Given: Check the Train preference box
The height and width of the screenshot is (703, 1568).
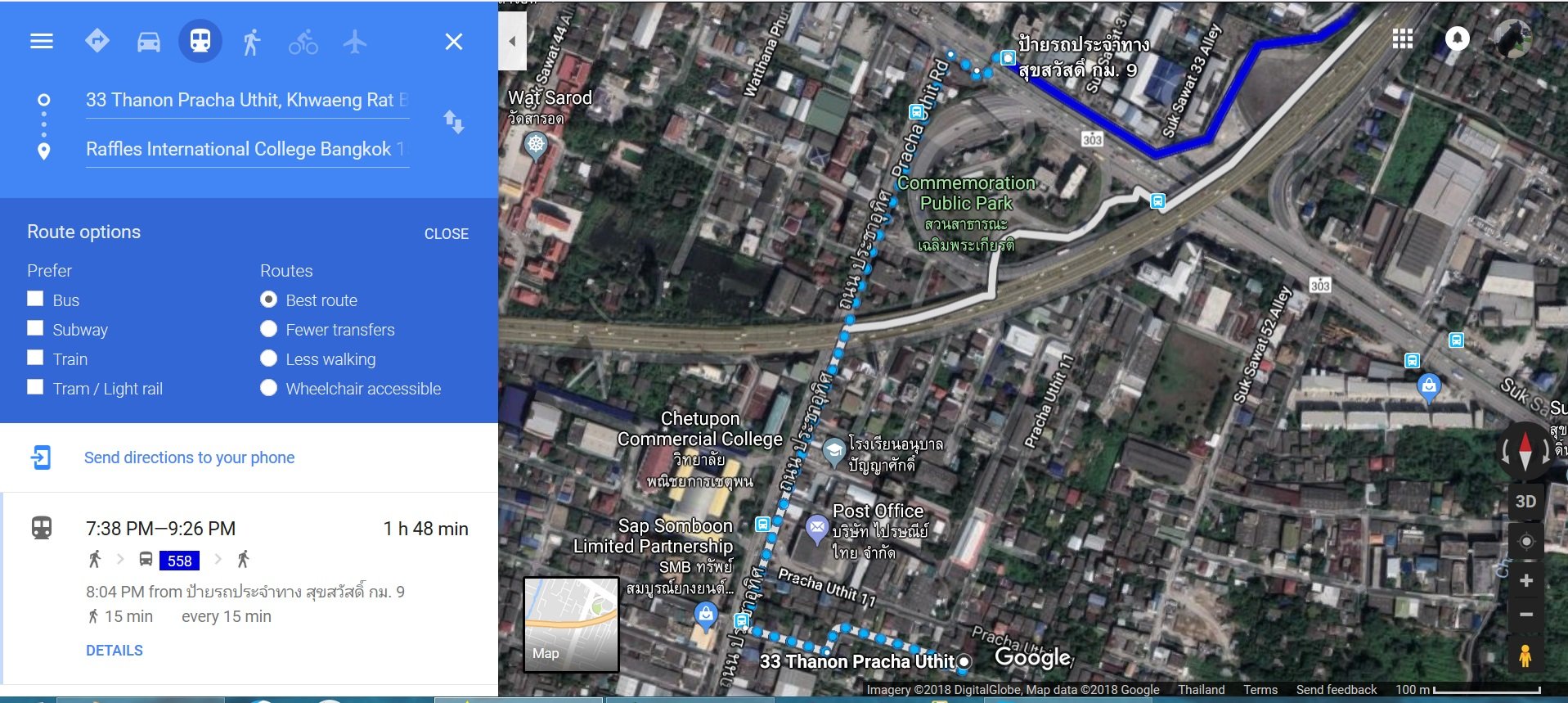Looking at the screenshot, I should point(35,358).
